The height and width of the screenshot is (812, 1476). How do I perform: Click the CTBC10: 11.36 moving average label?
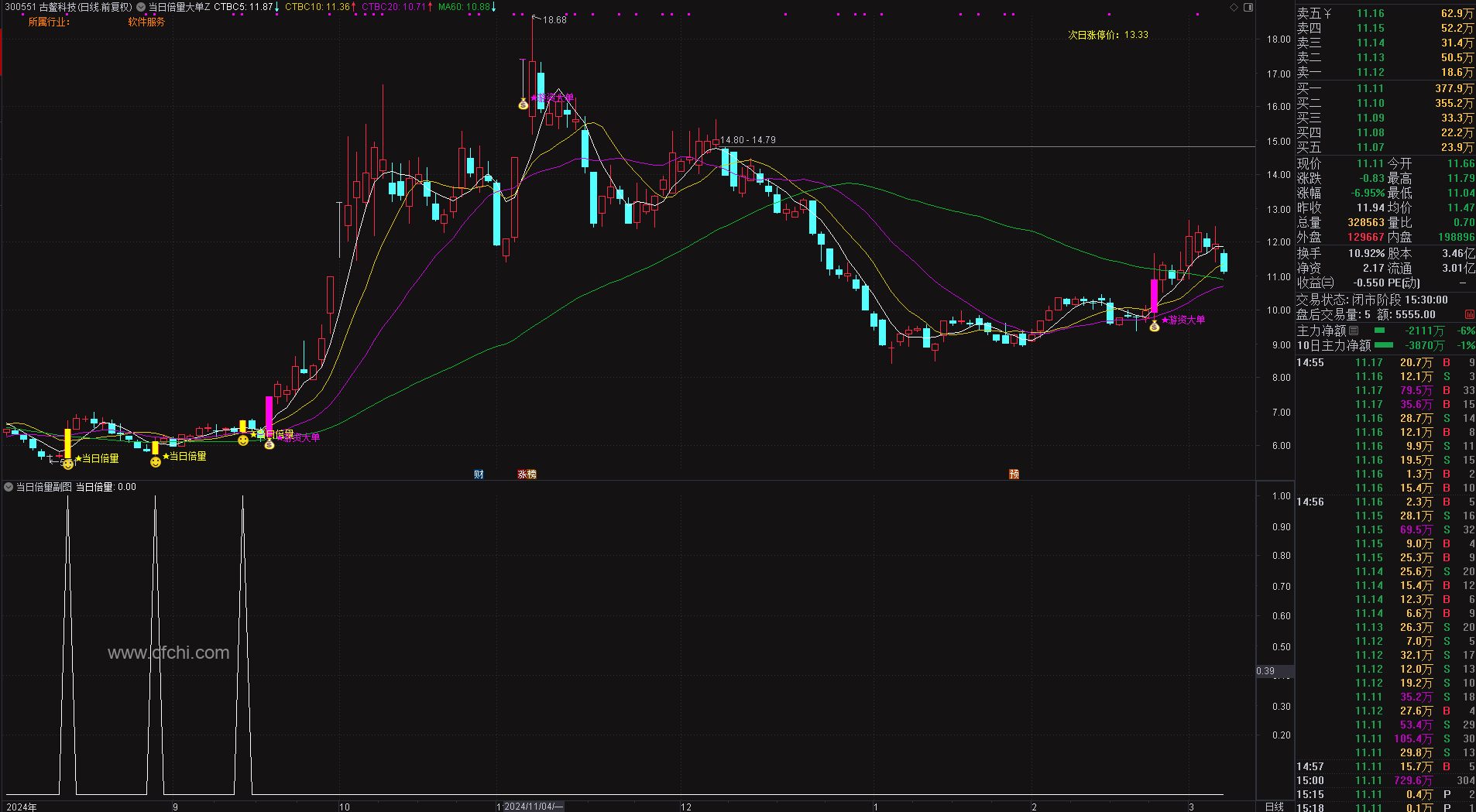[318, 7]
